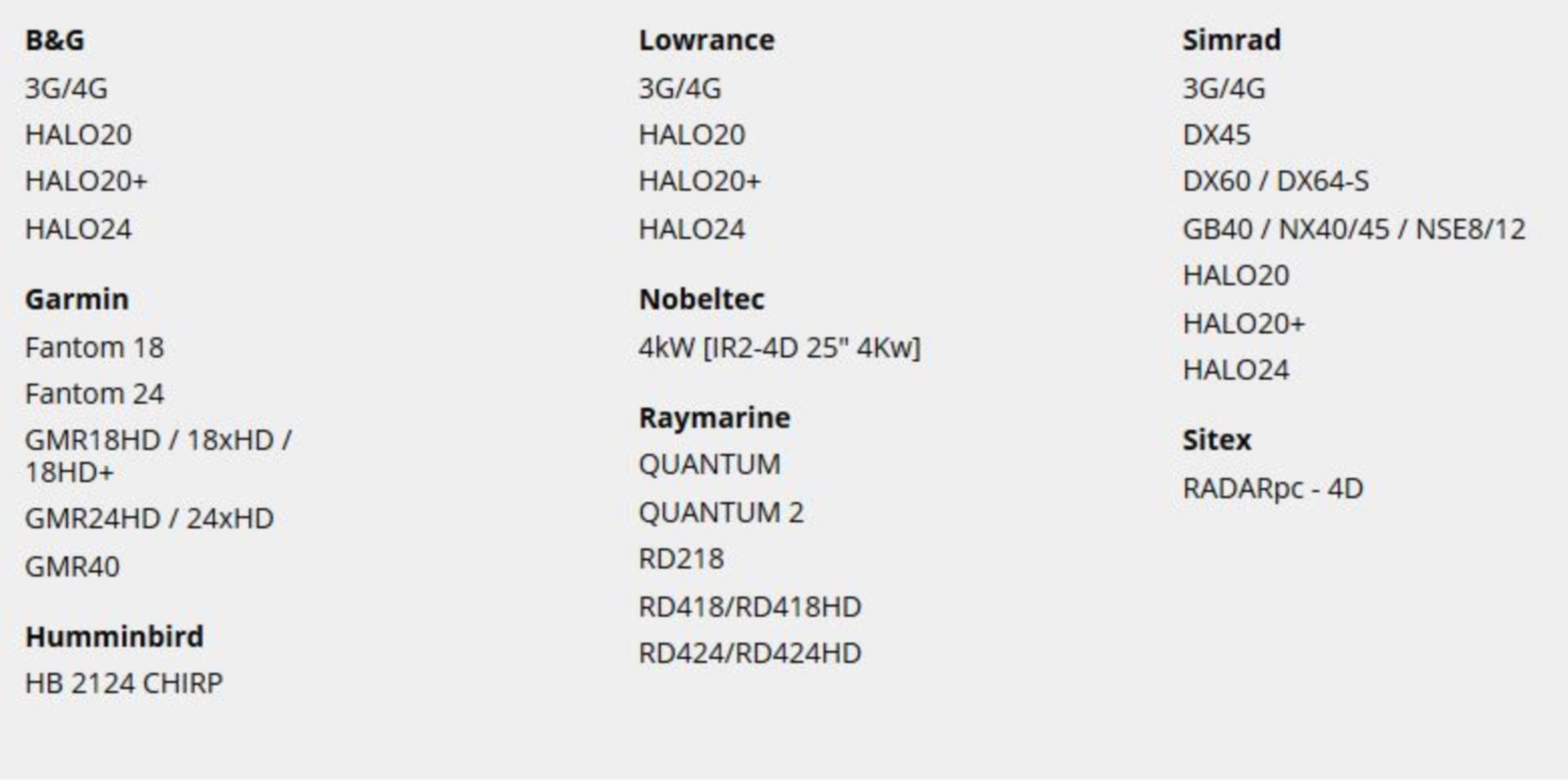The width and height of the screenshot is (1568, 780).
Task: Click HALO20+ in the Simrad list
Action: [1244, 323]
